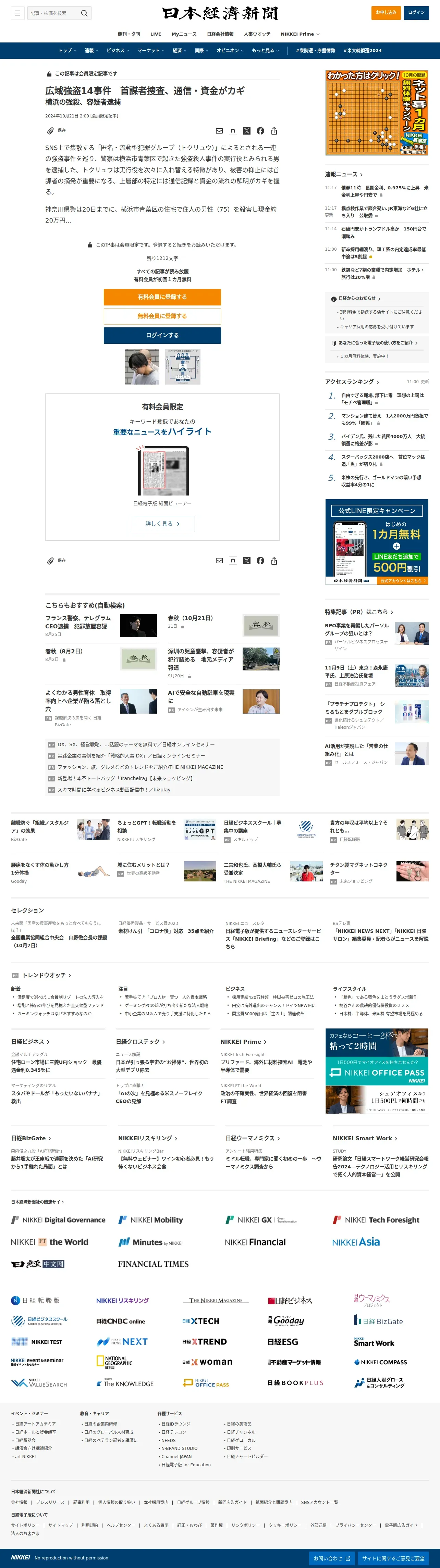The height and width of the screenshot is (1568, 440).
Task: Open アクセスランキング section header
Action: click(x=352, y=382)
